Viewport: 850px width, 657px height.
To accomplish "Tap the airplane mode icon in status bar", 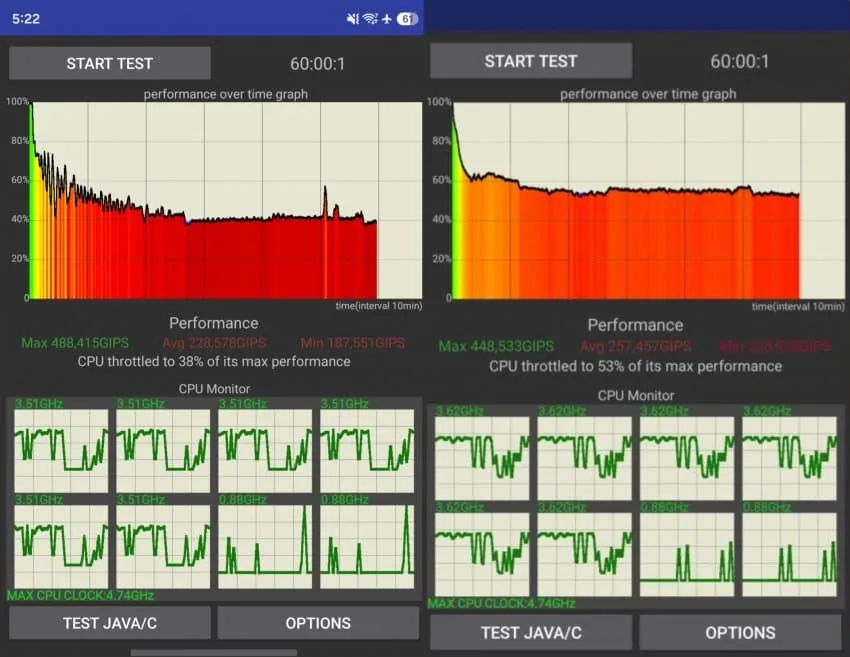I will (x=387, y=19).
